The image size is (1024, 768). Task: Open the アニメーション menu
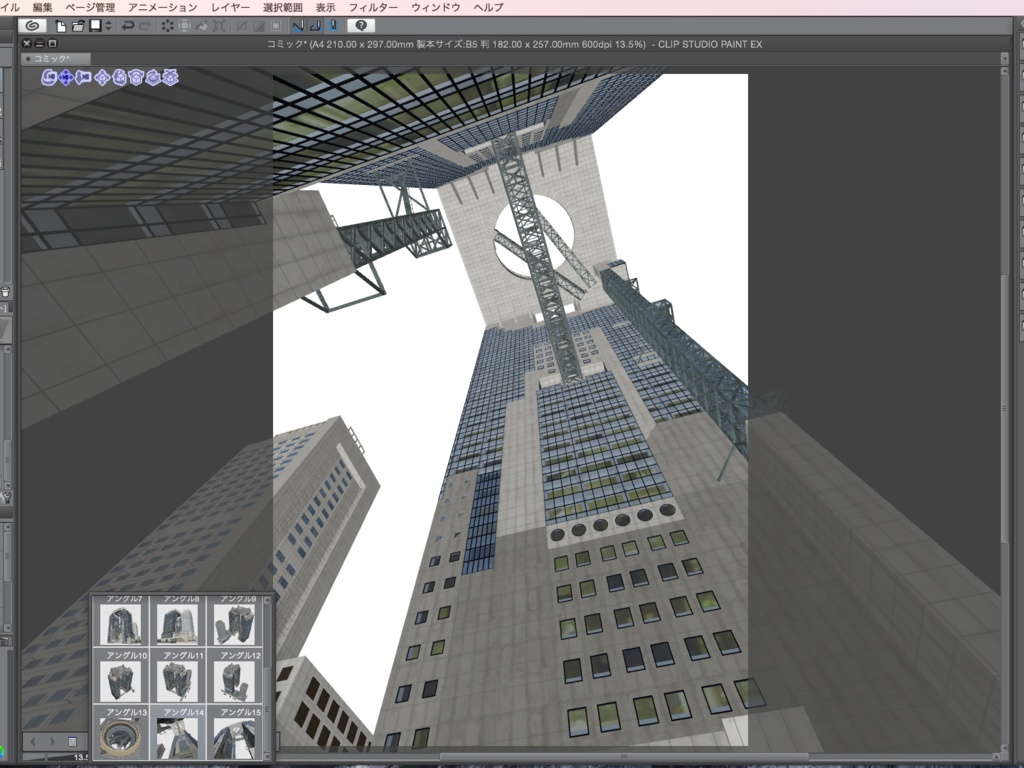point(163,7)
